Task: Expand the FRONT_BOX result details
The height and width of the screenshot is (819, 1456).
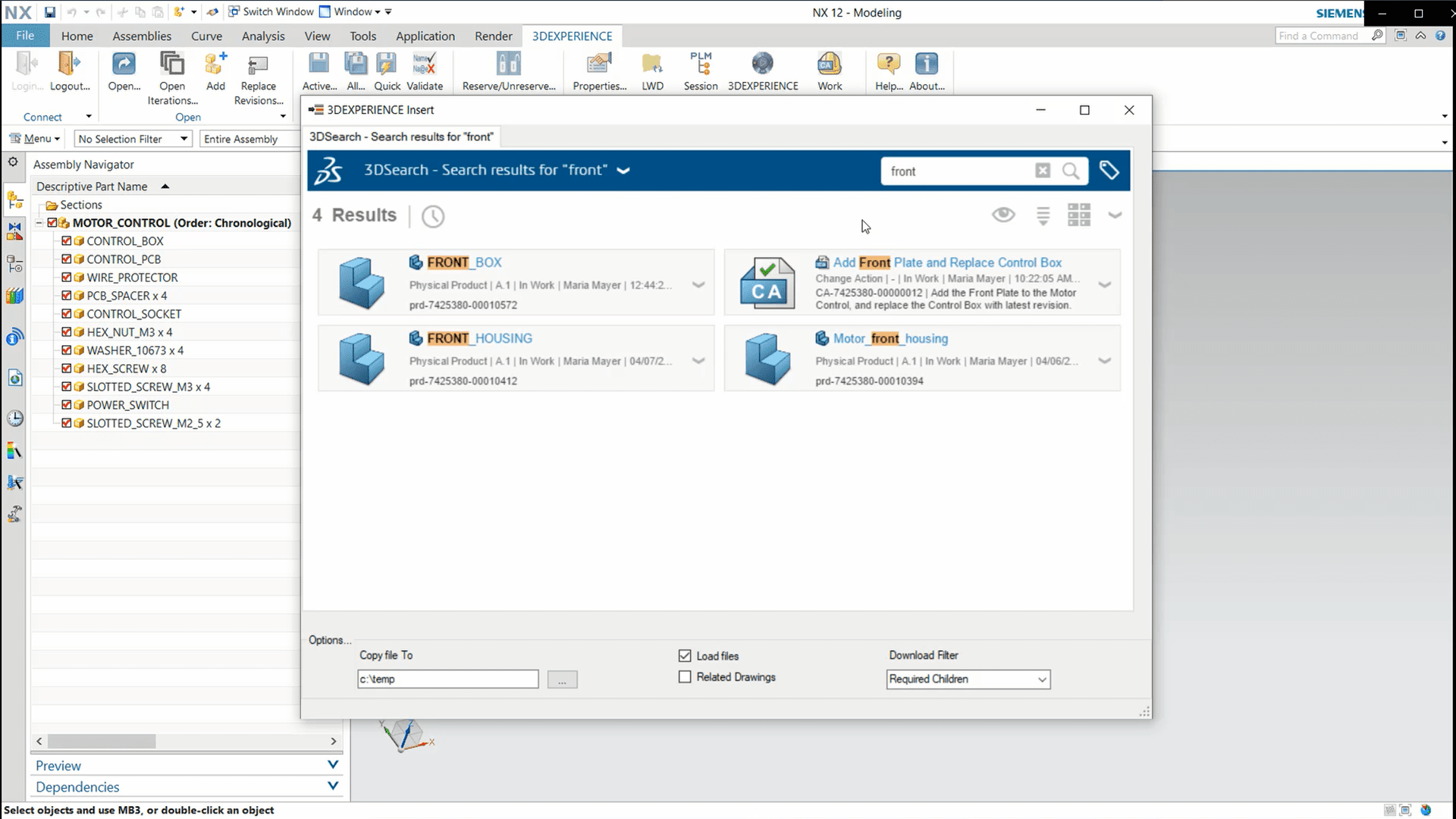Action: [x=701, y=284]
